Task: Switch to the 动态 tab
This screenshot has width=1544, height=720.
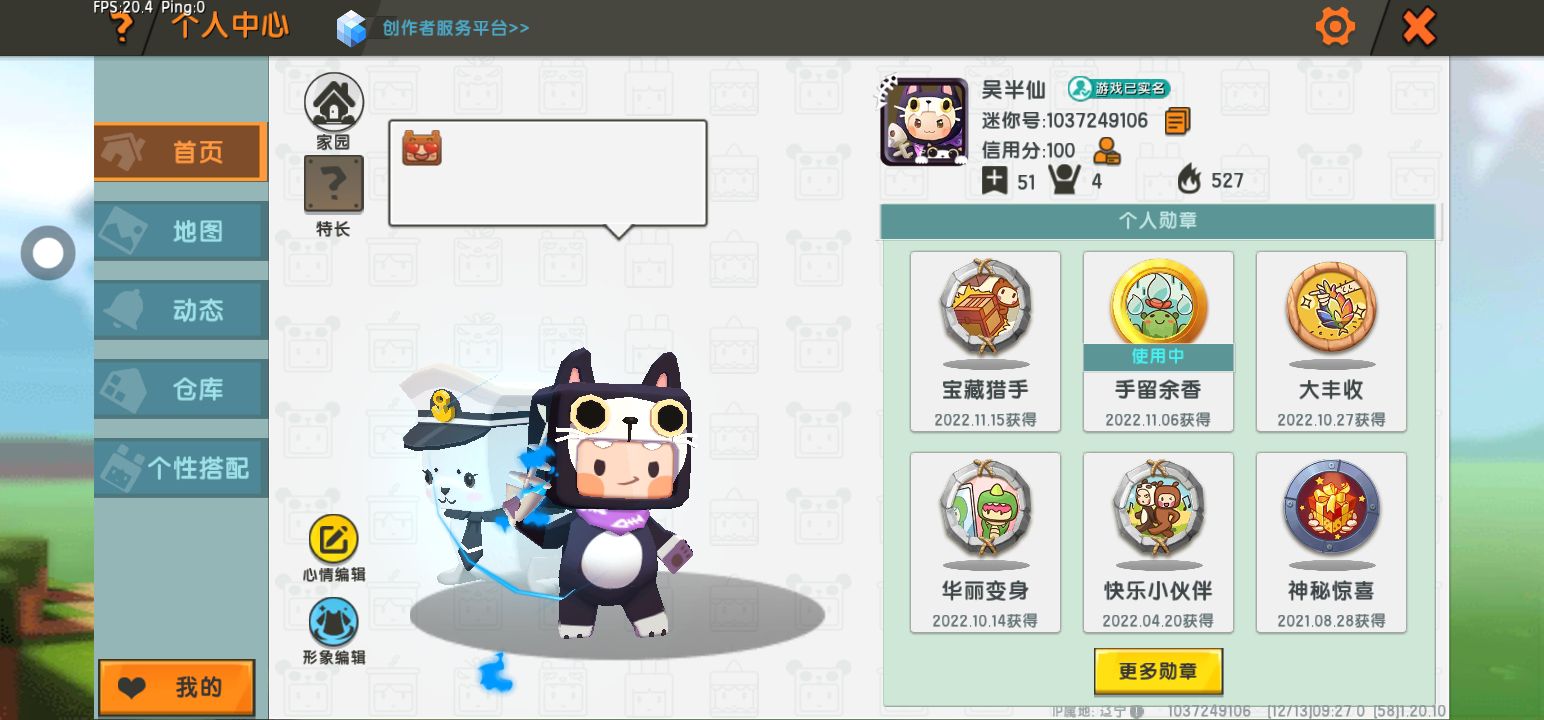Action: click(x=181, y=310)
